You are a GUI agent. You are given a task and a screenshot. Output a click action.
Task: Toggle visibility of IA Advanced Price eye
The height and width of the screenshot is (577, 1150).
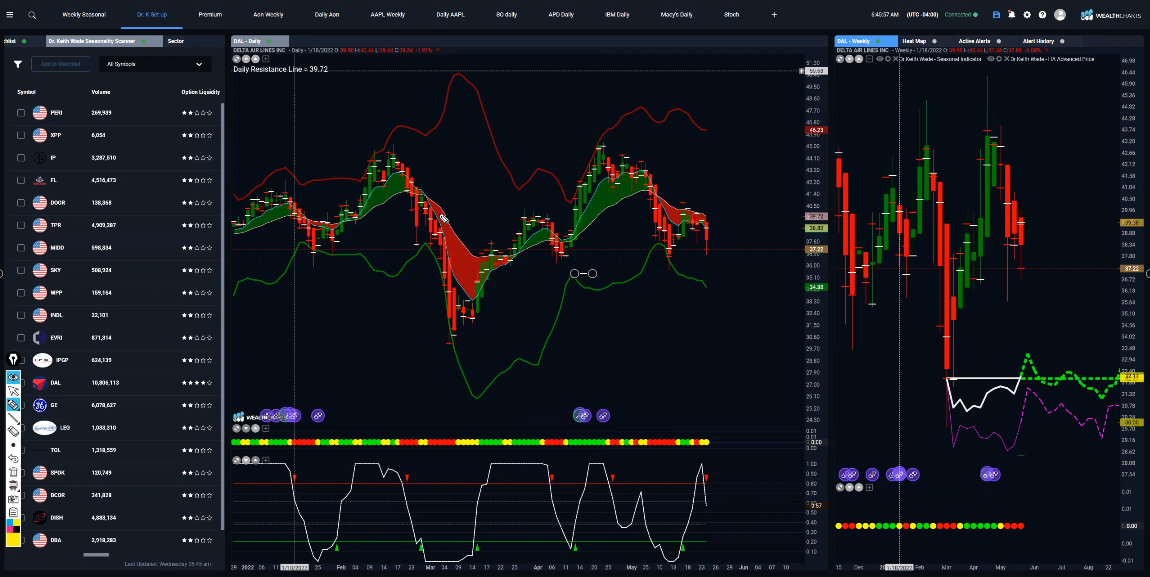pyautogui.click(x=991, y=59)
